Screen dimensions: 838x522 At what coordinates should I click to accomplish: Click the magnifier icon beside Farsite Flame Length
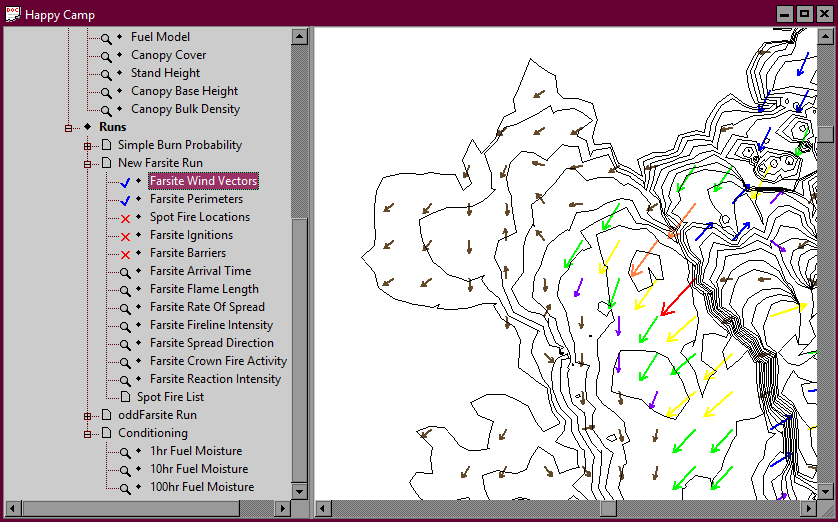coord(125,291)
